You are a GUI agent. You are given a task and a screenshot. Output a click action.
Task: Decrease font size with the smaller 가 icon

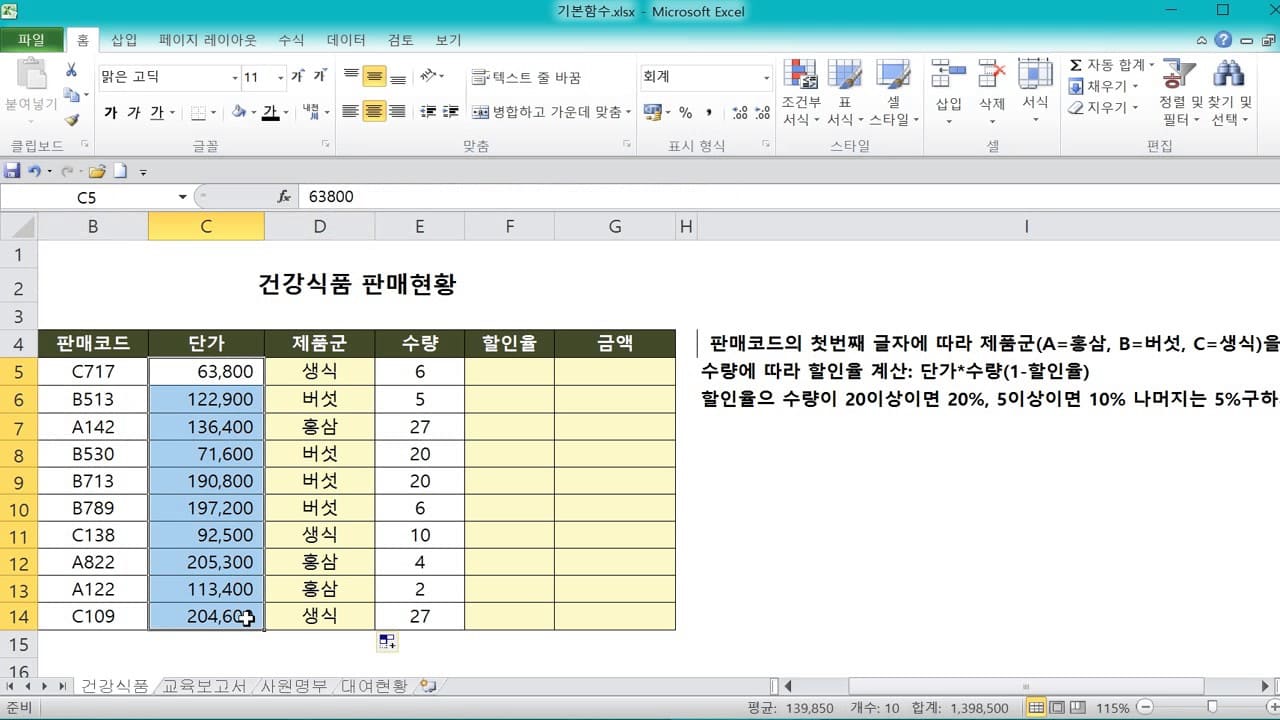[x=320, y=77]
